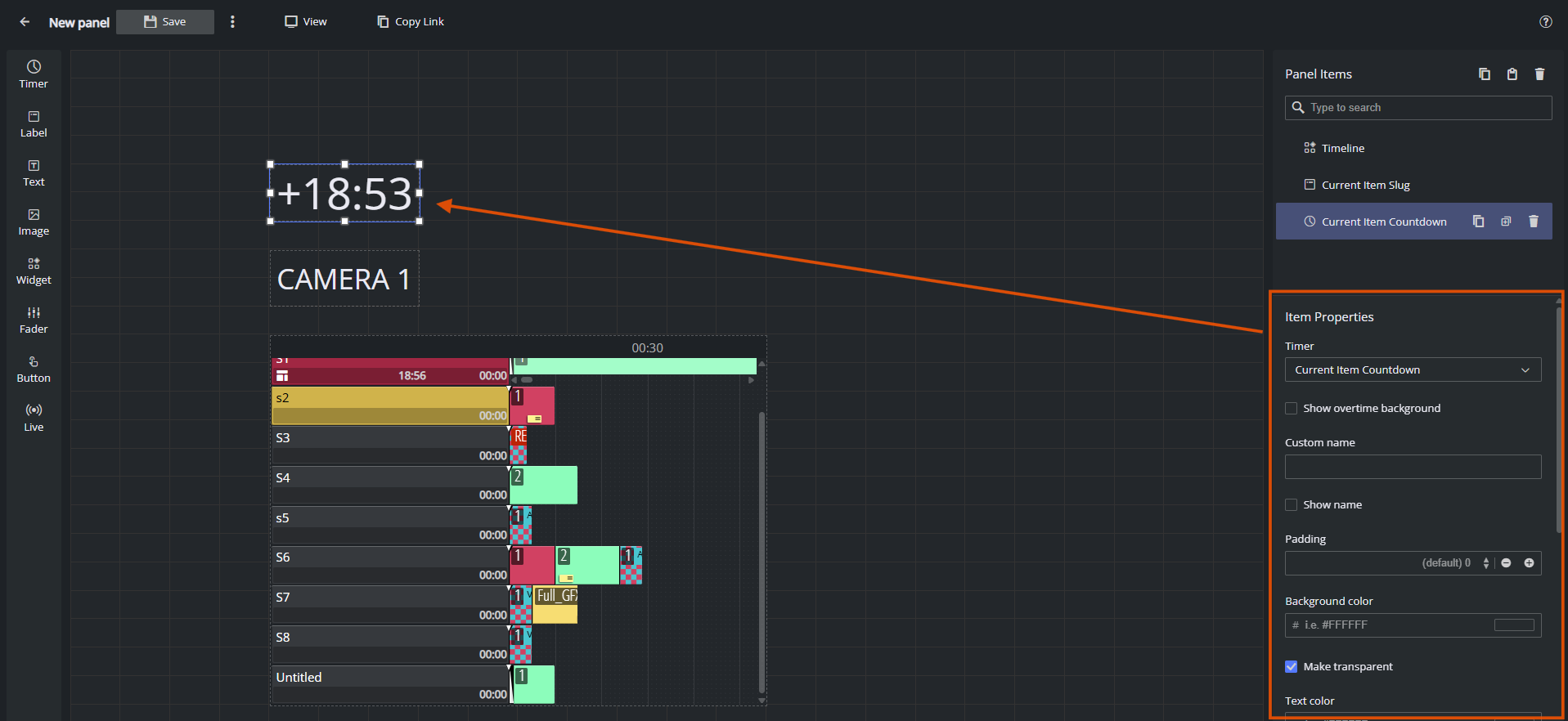Uncheck the Make transparent option
The height and width of the screenshot is (721, 1568).
point(1291,666)
